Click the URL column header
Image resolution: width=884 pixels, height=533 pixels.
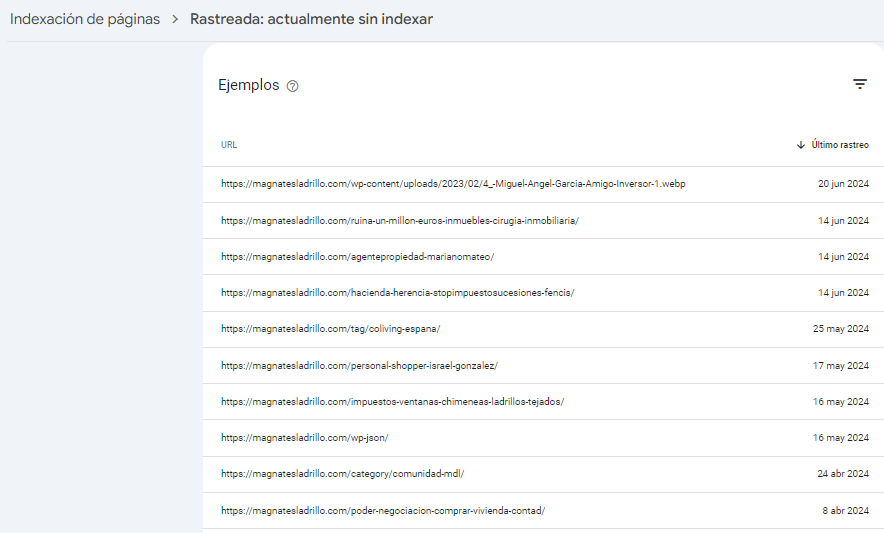(229, 145)
